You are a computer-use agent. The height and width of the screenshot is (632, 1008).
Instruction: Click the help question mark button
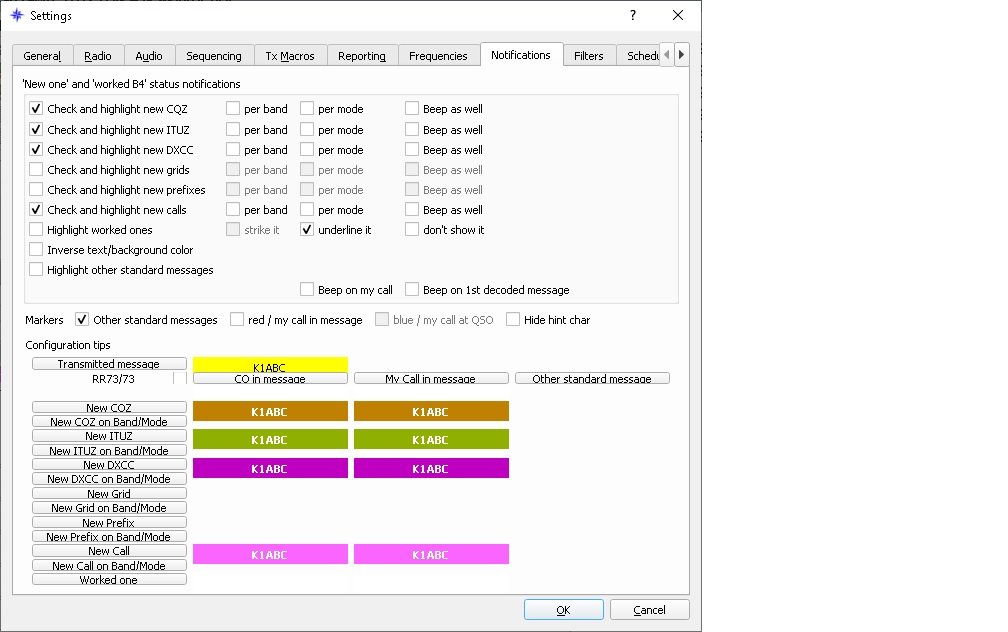(632, 16)
